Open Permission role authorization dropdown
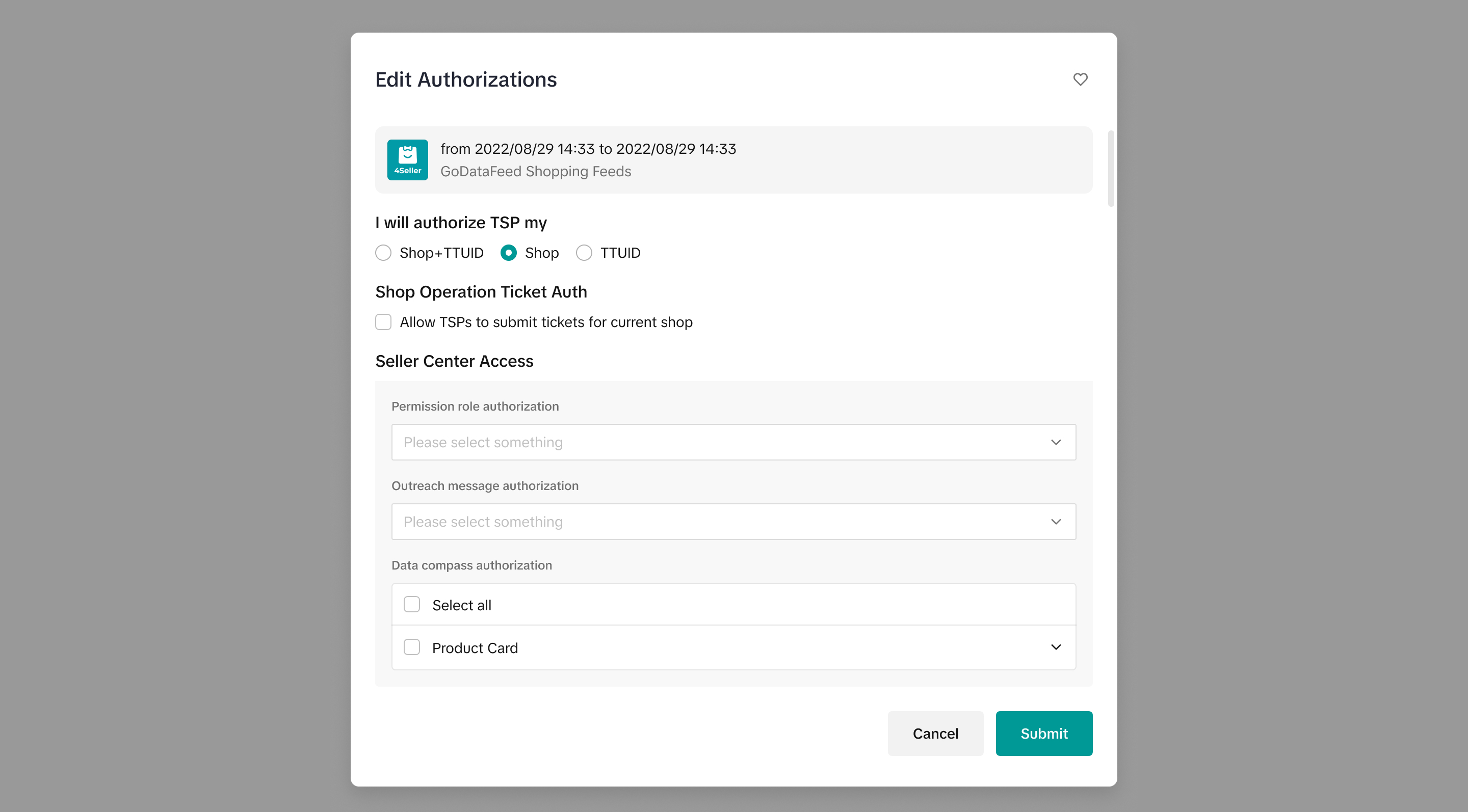The height and width of the screenshot is (812, 1468). click(724, 443)
